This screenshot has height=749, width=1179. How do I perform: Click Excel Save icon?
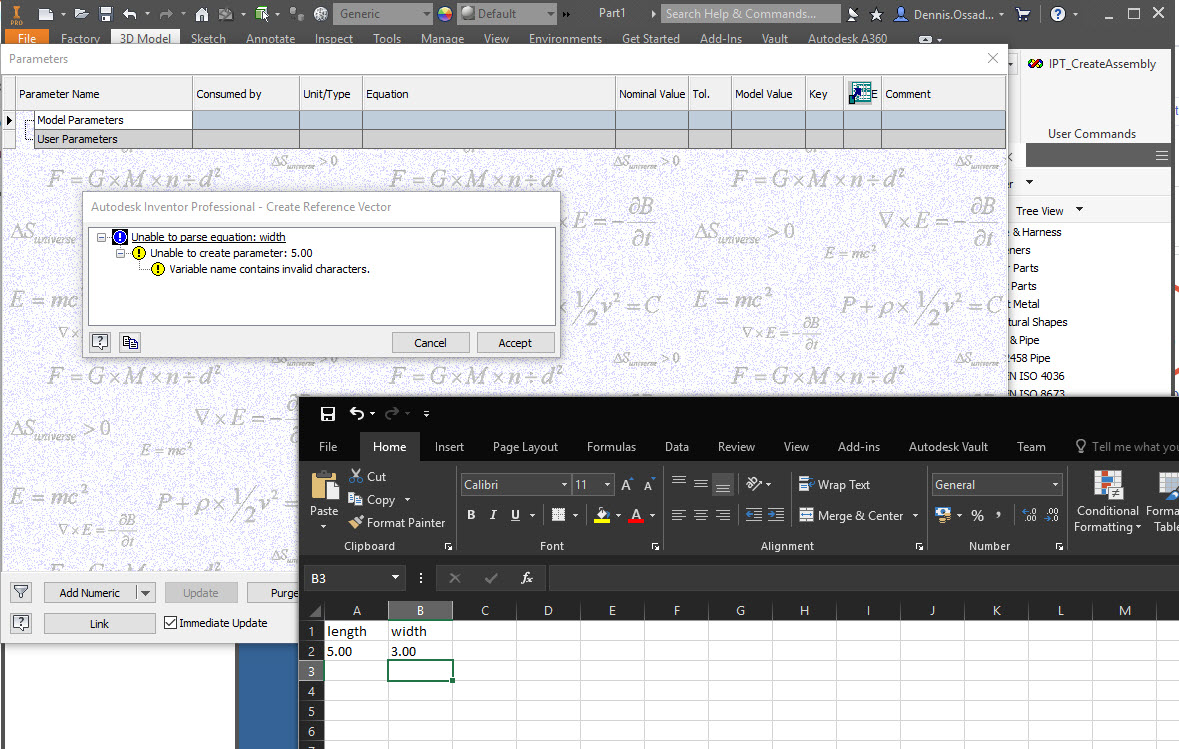pyautogui.click(x=328, y=414)
